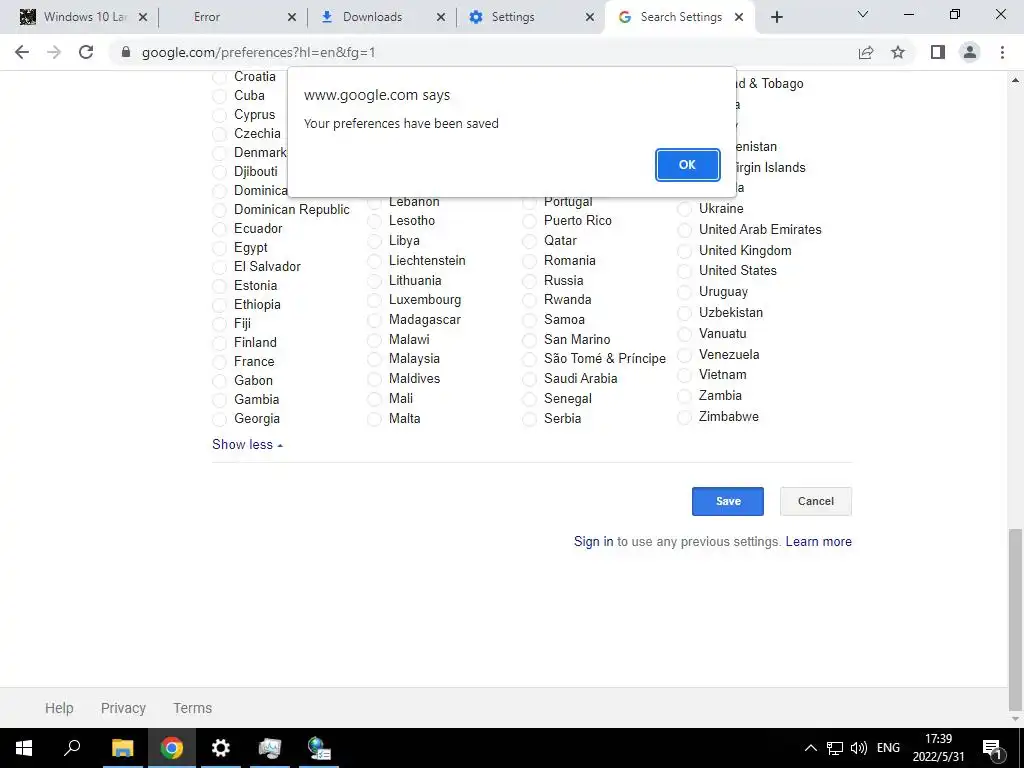Select the Saudi Arabia radio button
This screenshot has width=1024, height=768.
coord(529,379)
